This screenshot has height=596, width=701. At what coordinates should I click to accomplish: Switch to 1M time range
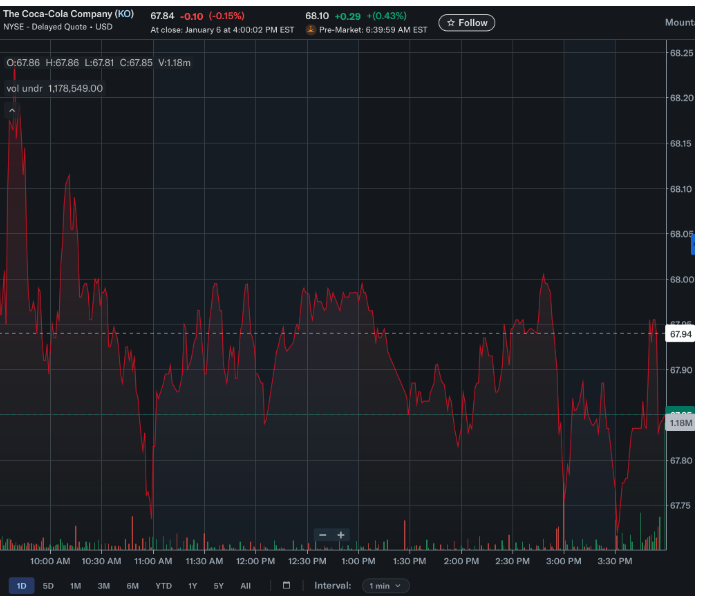75,585
